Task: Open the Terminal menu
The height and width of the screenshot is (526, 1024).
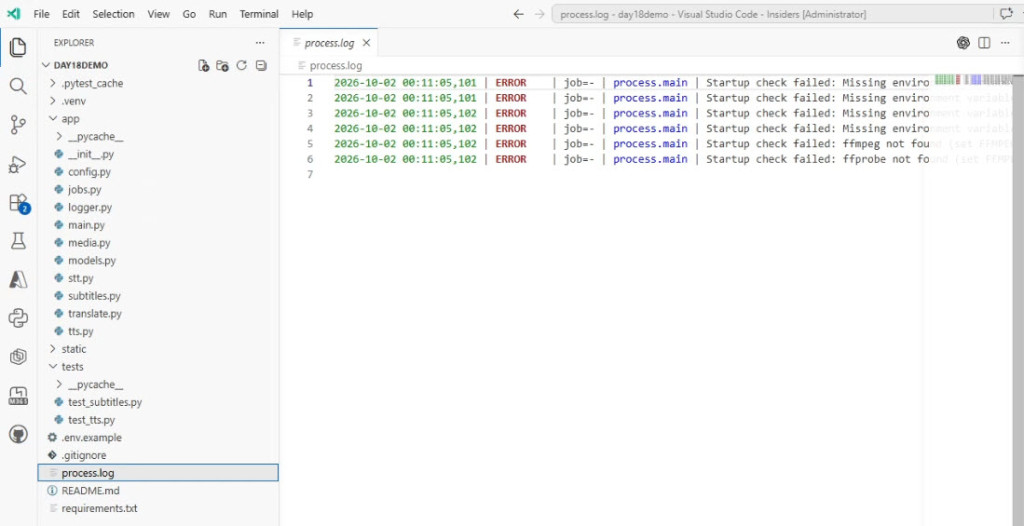Action: coord(259,14)
